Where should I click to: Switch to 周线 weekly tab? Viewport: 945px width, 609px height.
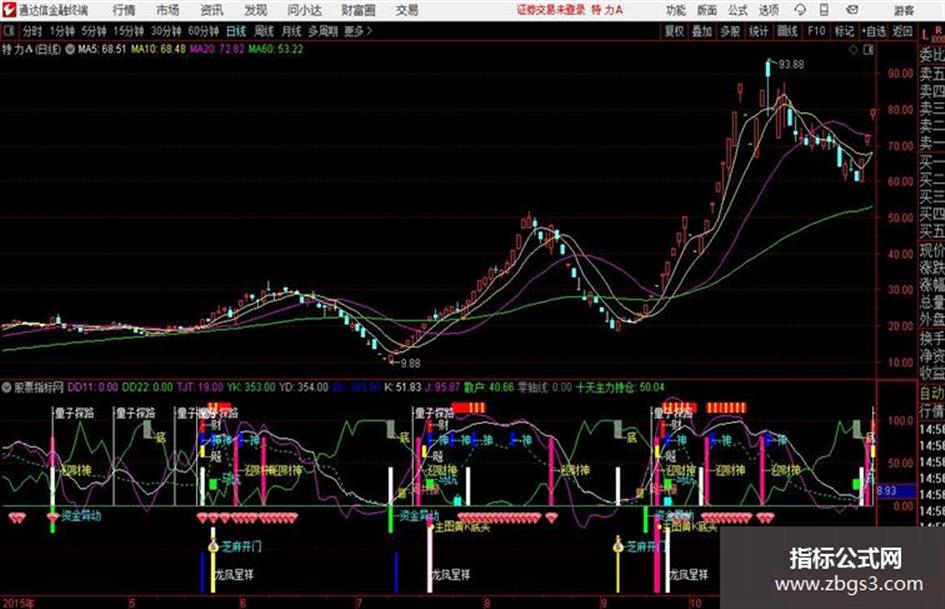pyautogui.click(x=264, y=31)
